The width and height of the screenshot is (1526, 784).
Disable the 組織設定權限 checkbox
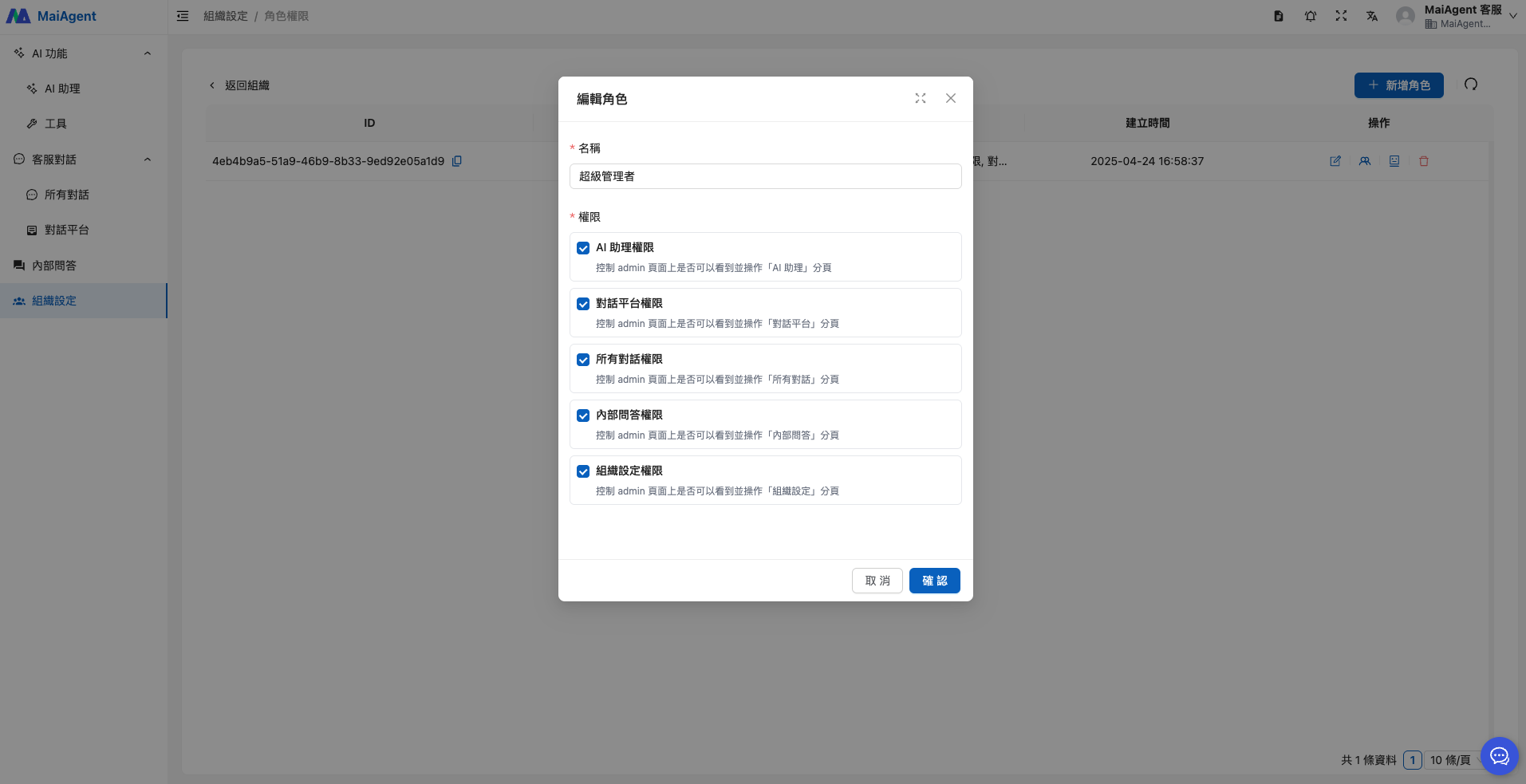583,471
